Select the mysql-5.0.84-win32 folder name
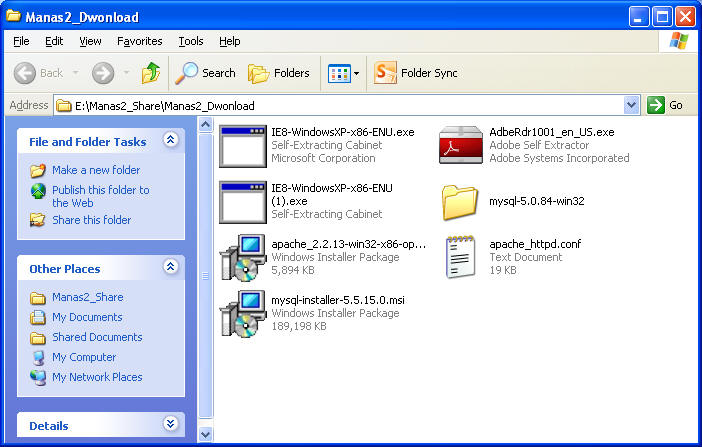 pyautogui.click(x=536, y=201)
